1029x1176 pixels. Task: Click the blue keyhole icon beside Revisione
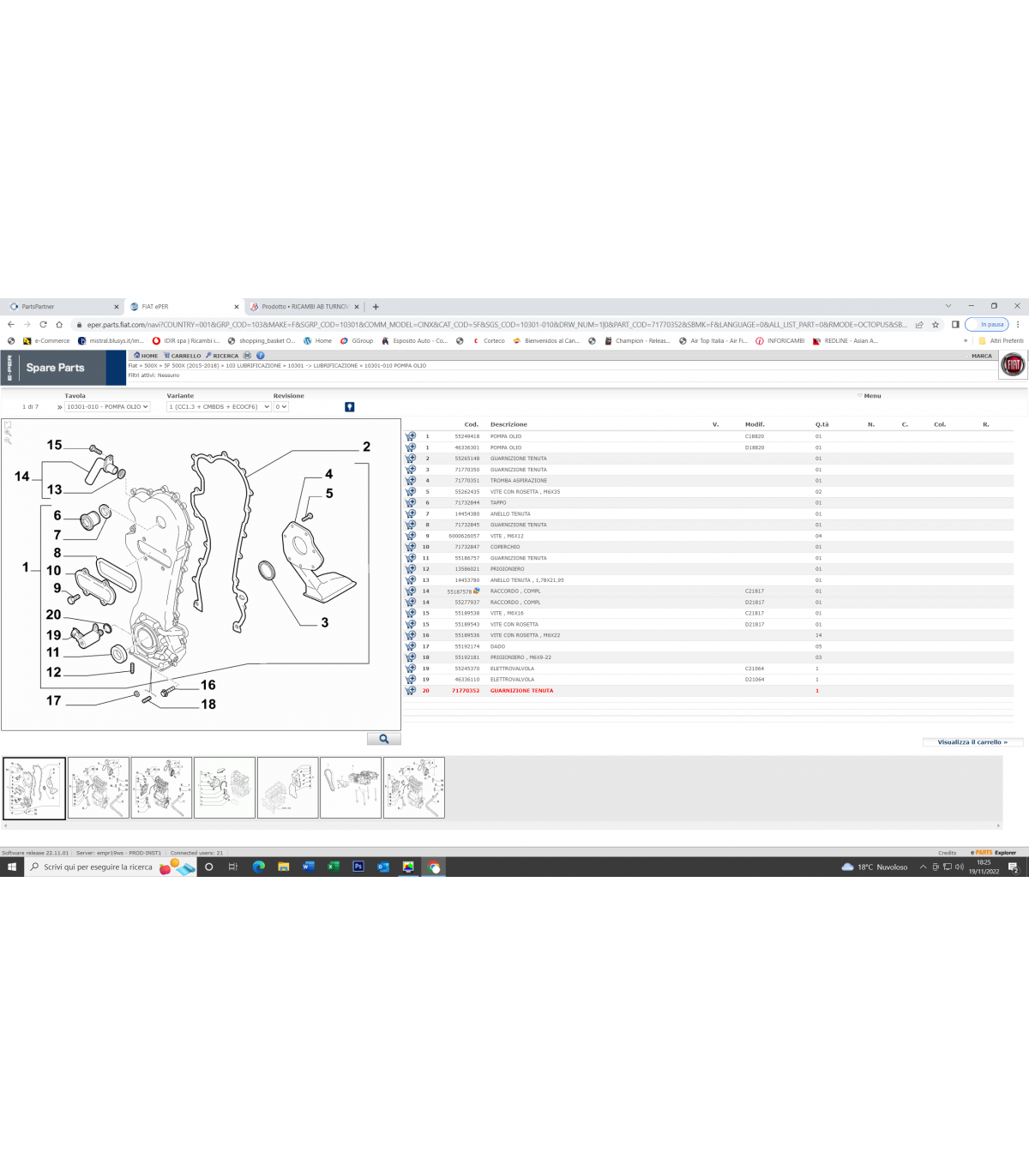click(349, 407)
